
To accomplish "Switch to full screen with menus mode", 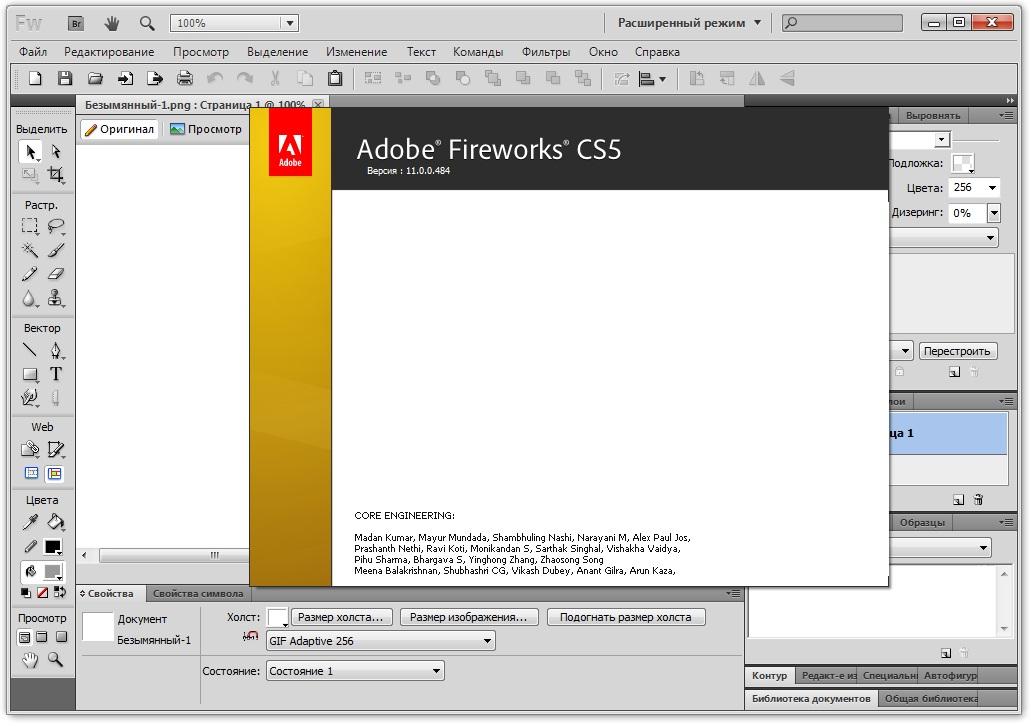I will coord(42,637).
